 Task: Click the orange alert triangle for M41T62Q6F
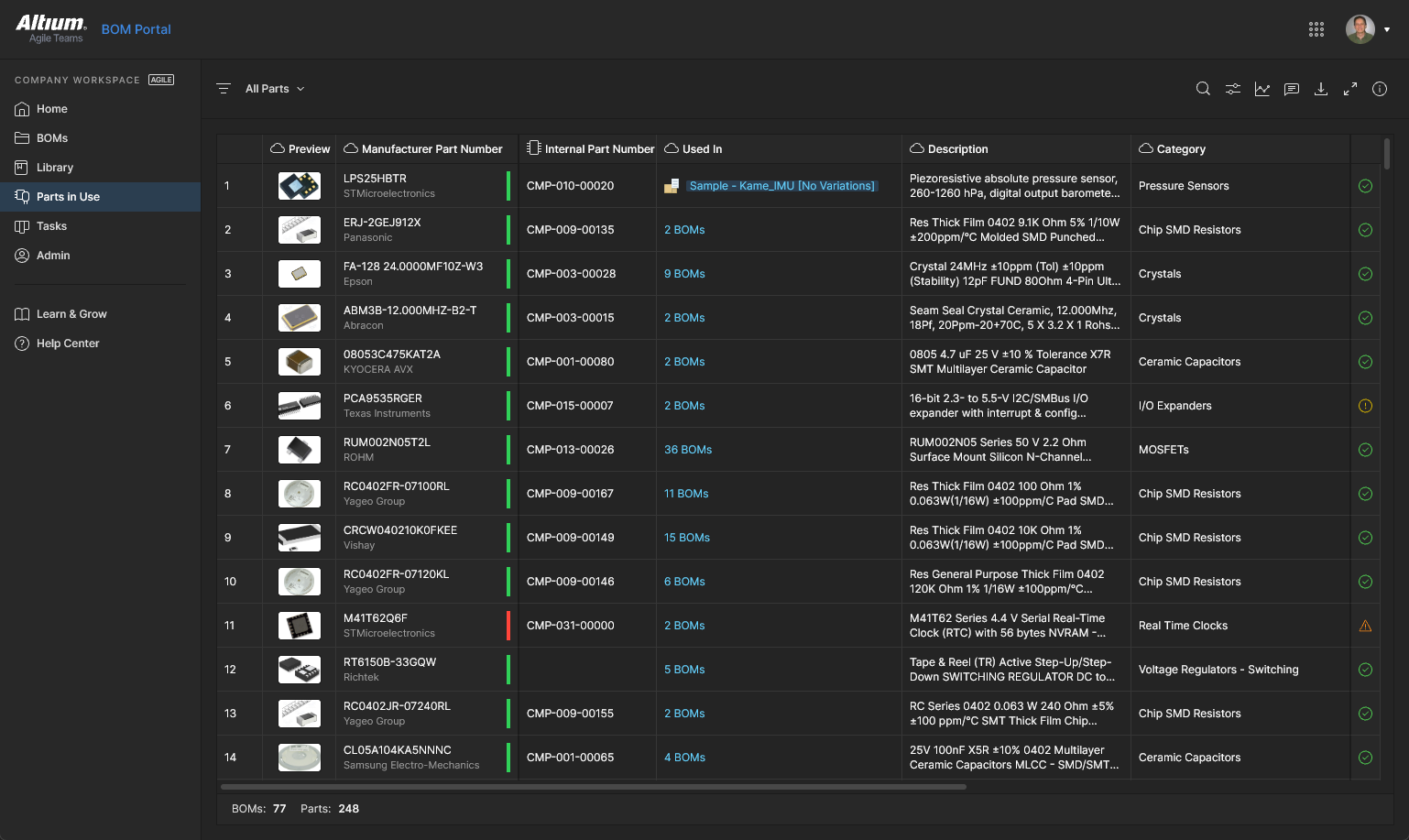1365,626
